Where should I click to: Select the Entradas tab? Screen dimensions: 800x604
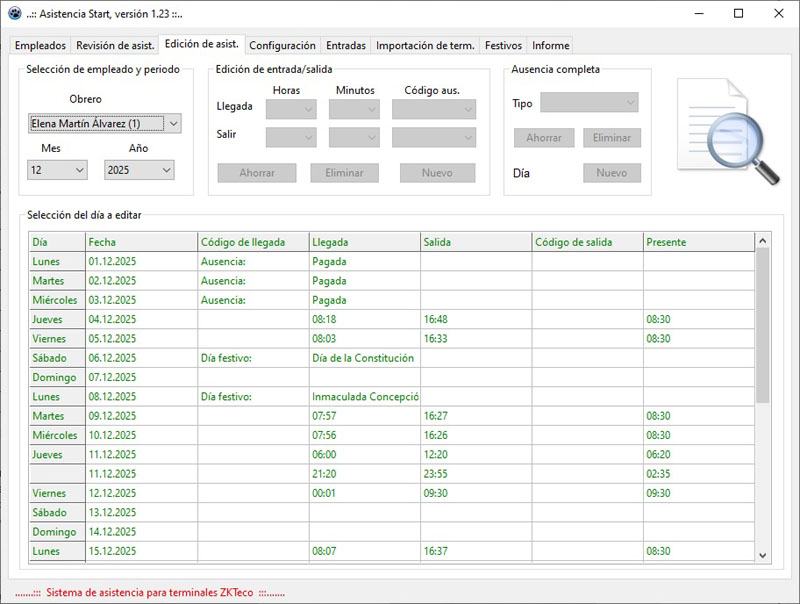point(346,46)
